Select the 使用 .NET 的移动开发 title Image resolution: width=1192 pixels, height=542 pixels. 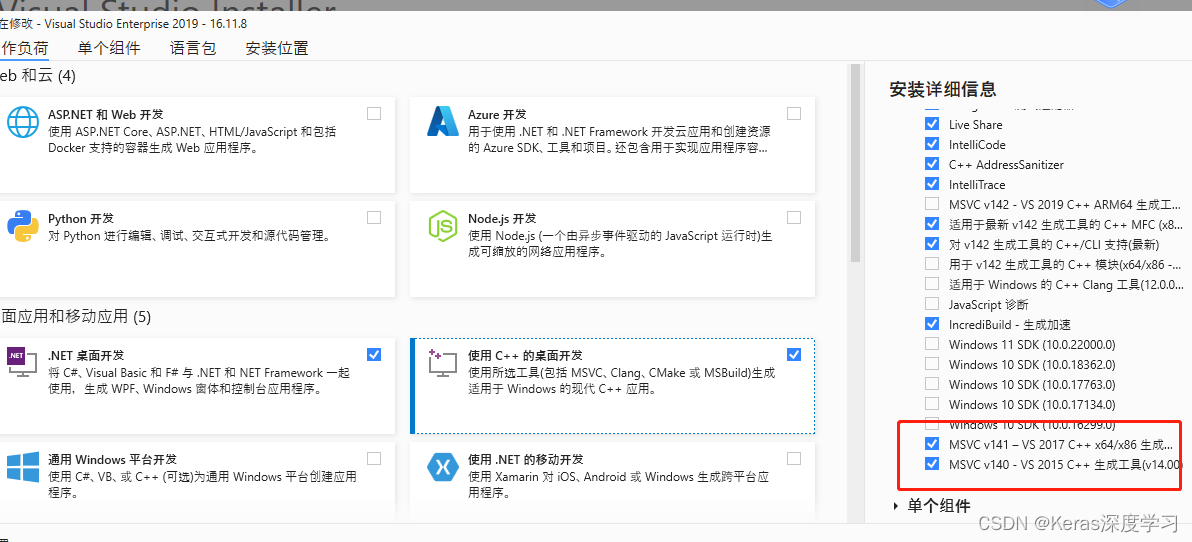526,460
